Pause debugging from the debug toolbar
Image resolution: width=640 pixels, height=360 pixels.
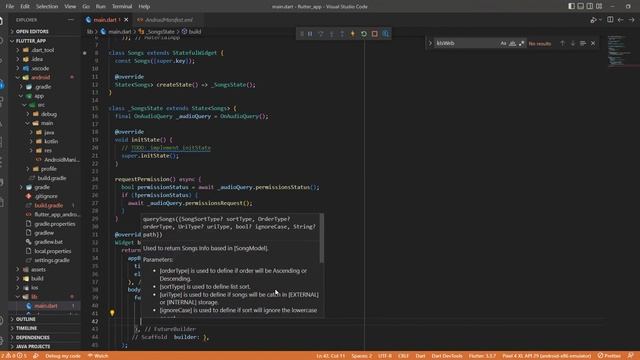click(x=310, y=34)
